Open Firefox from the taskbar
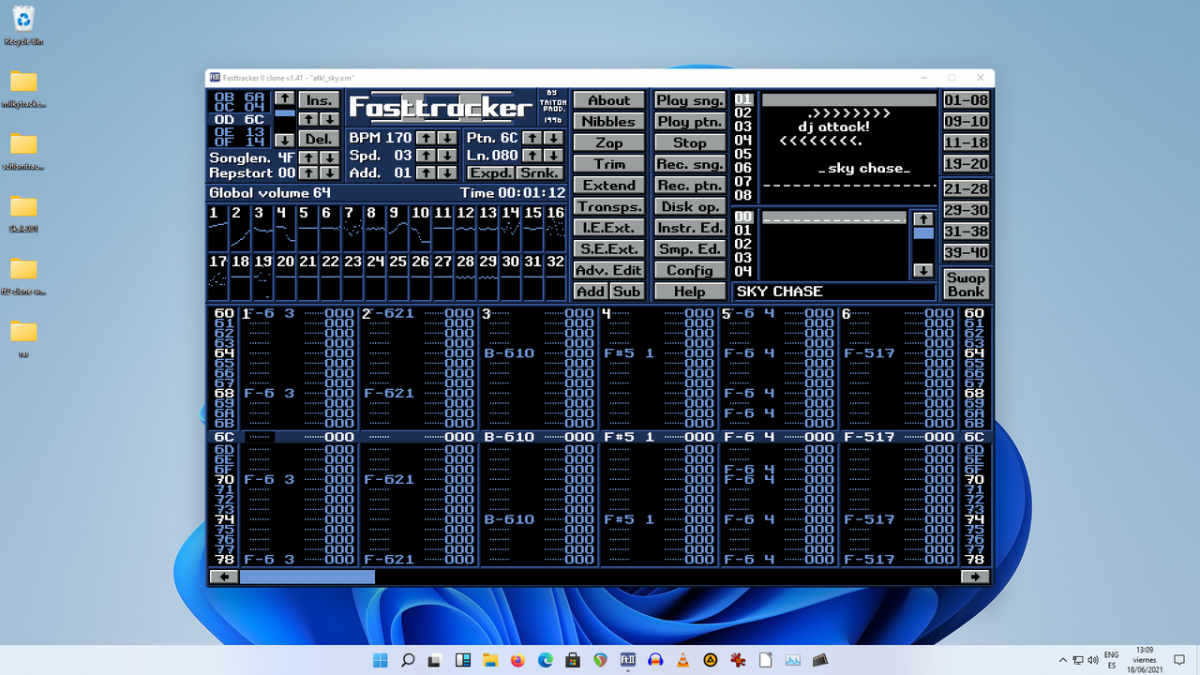Image resolution: width=1200 pixels, height=675 pixels. 517,660
